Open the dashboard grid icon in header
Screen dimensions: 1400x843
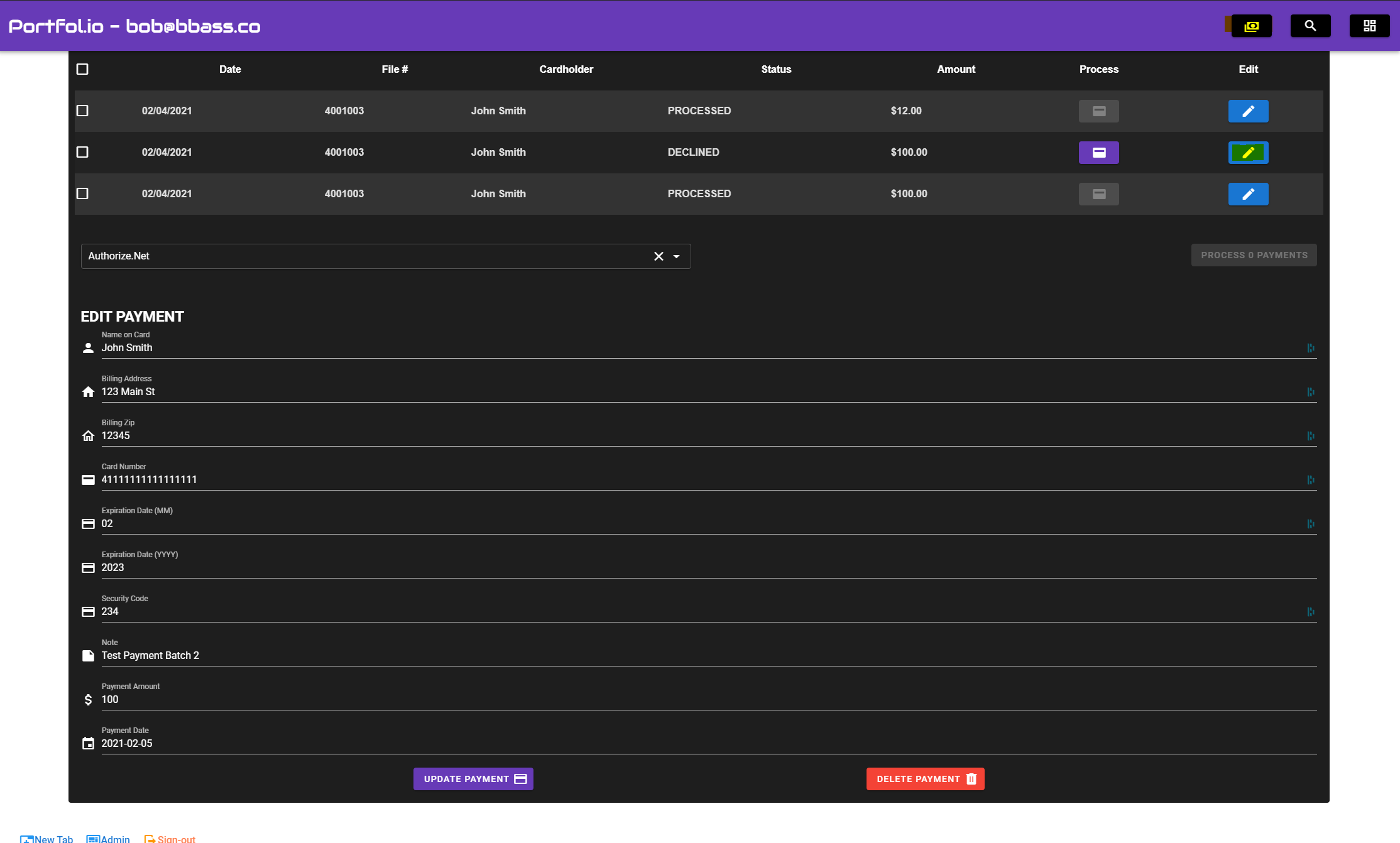pyautogui.click(x=1369, y=26)
